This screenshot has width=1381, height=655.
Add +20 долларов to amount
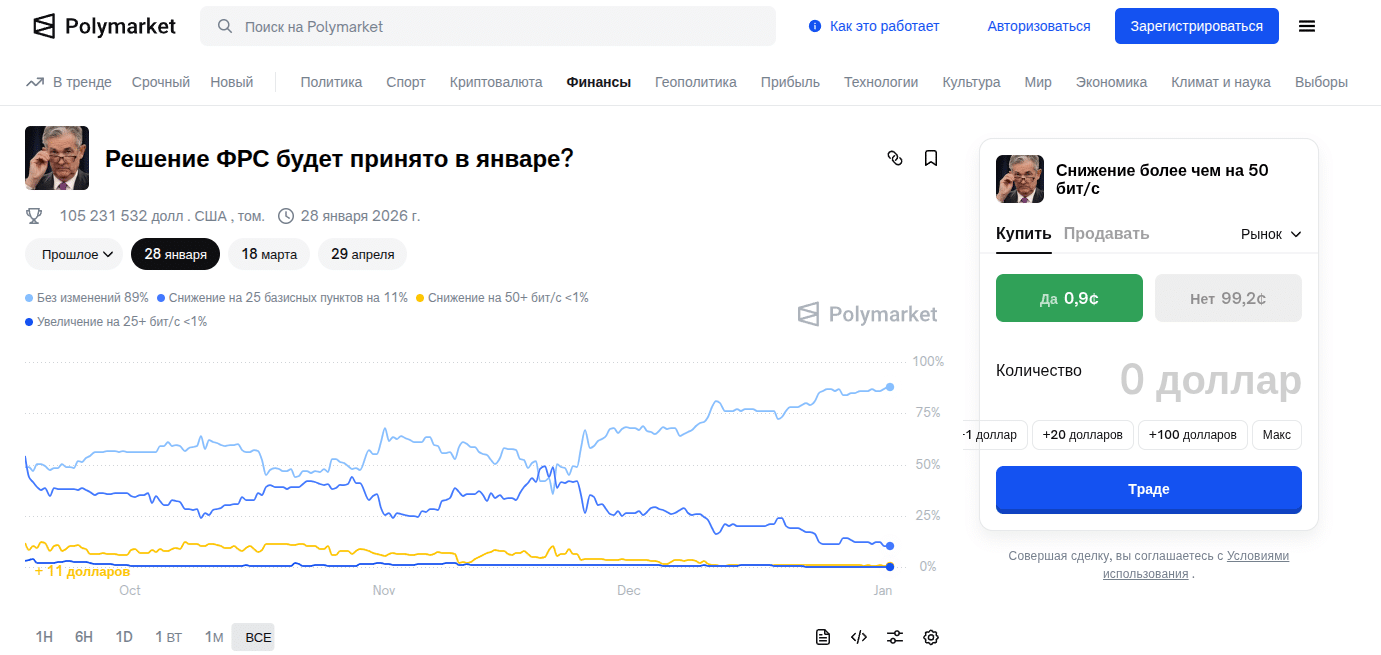tap(1083, 435)
